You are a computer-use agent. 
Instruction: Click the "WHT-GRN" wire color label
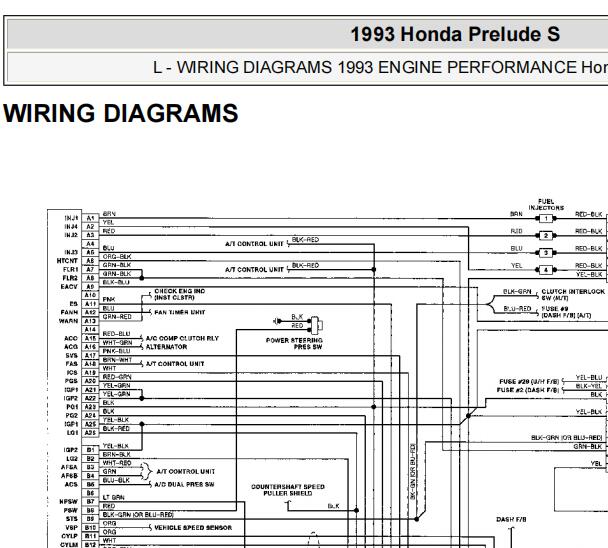[x=117, y=342]
